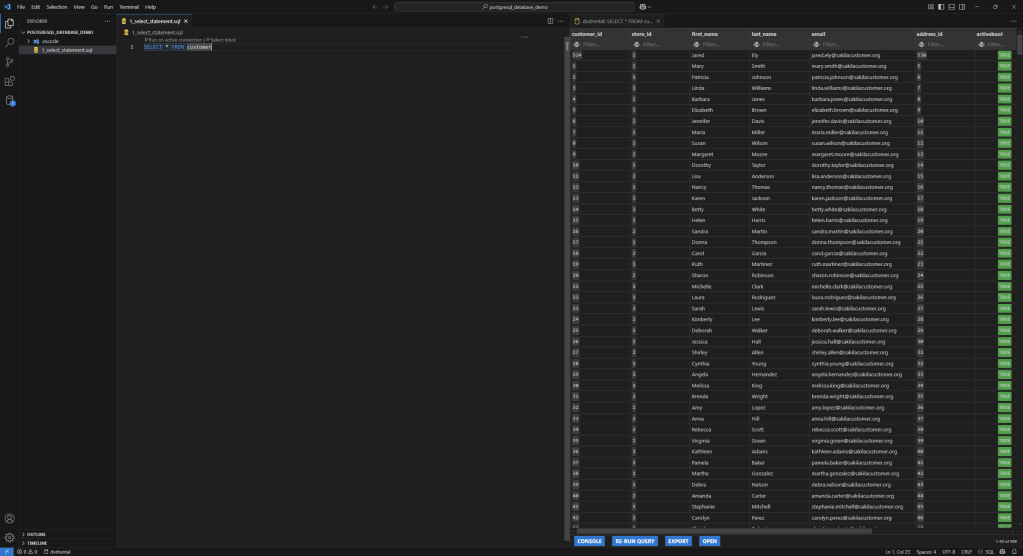Expand the Timeline section
Screen dimensions: 1023x556
click(36, 543)
